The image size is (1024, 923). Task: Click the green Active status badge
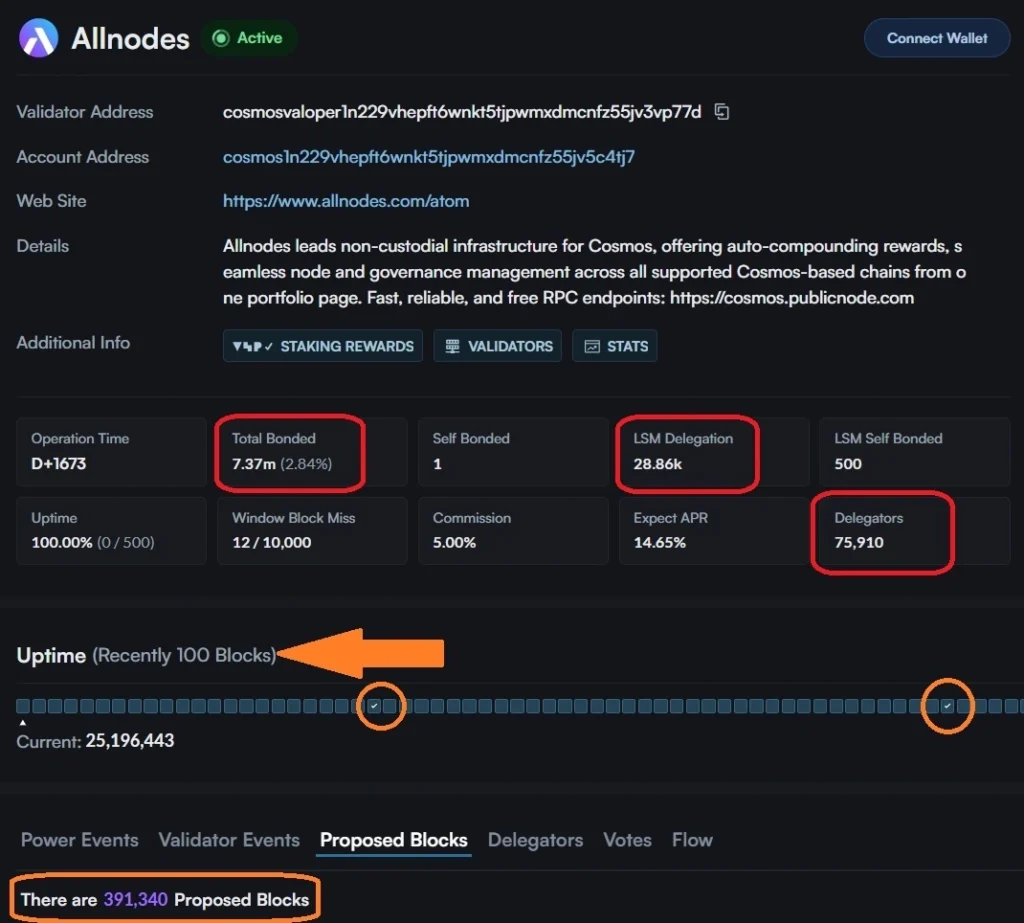point(248,38)
